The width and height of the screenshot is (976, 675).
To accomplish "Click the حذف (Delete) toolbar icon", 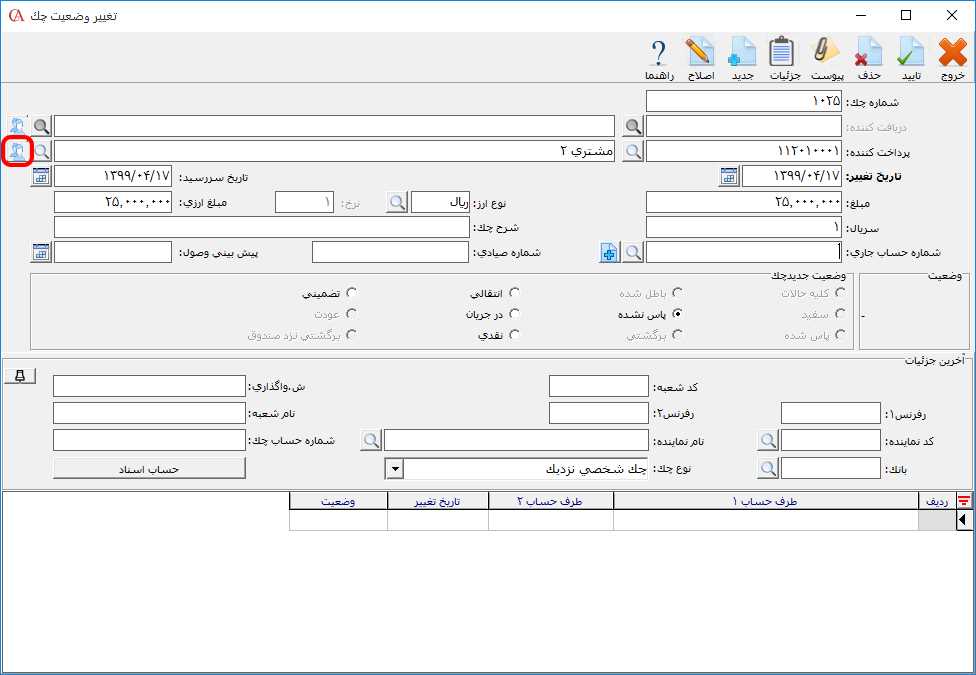I will pos(869,53).
